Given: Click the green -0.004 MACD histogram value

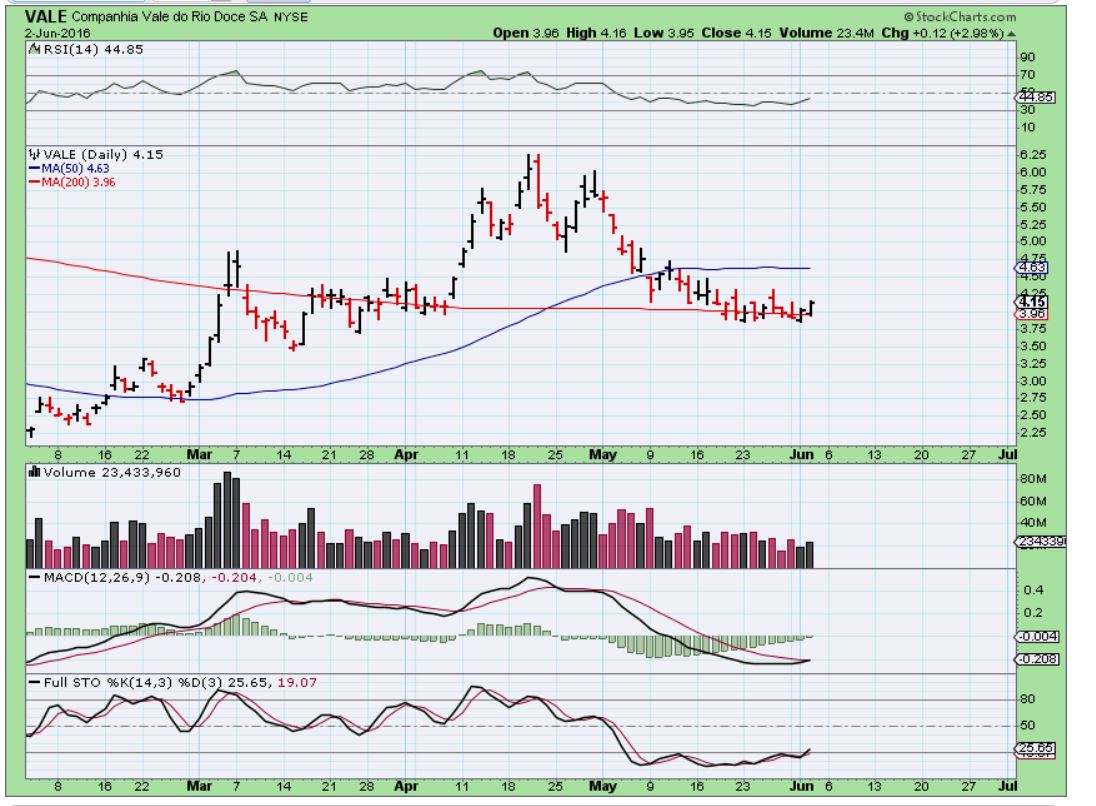Looking at the screenshot, I should (290, 577).
